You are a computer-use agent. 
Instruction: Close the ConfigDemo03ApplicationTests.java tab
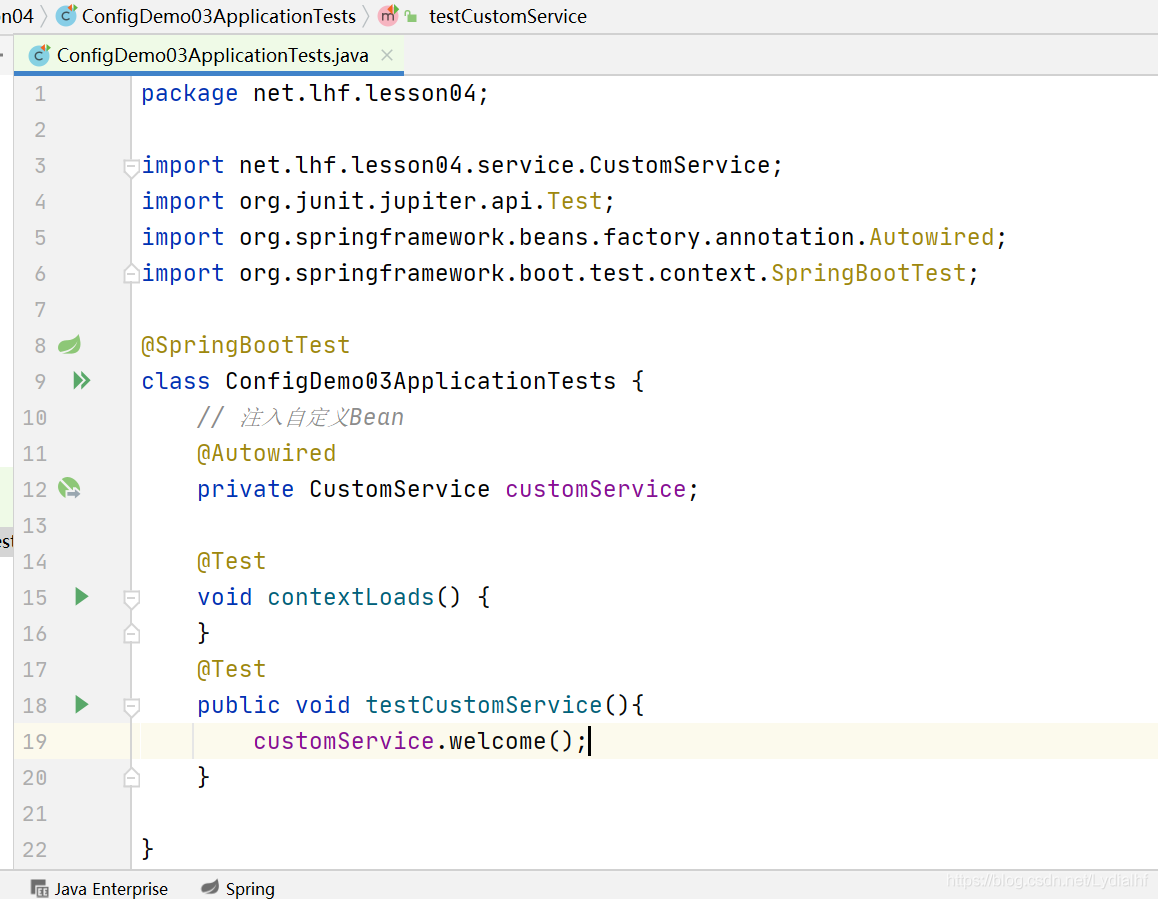[x=388, y=55]
